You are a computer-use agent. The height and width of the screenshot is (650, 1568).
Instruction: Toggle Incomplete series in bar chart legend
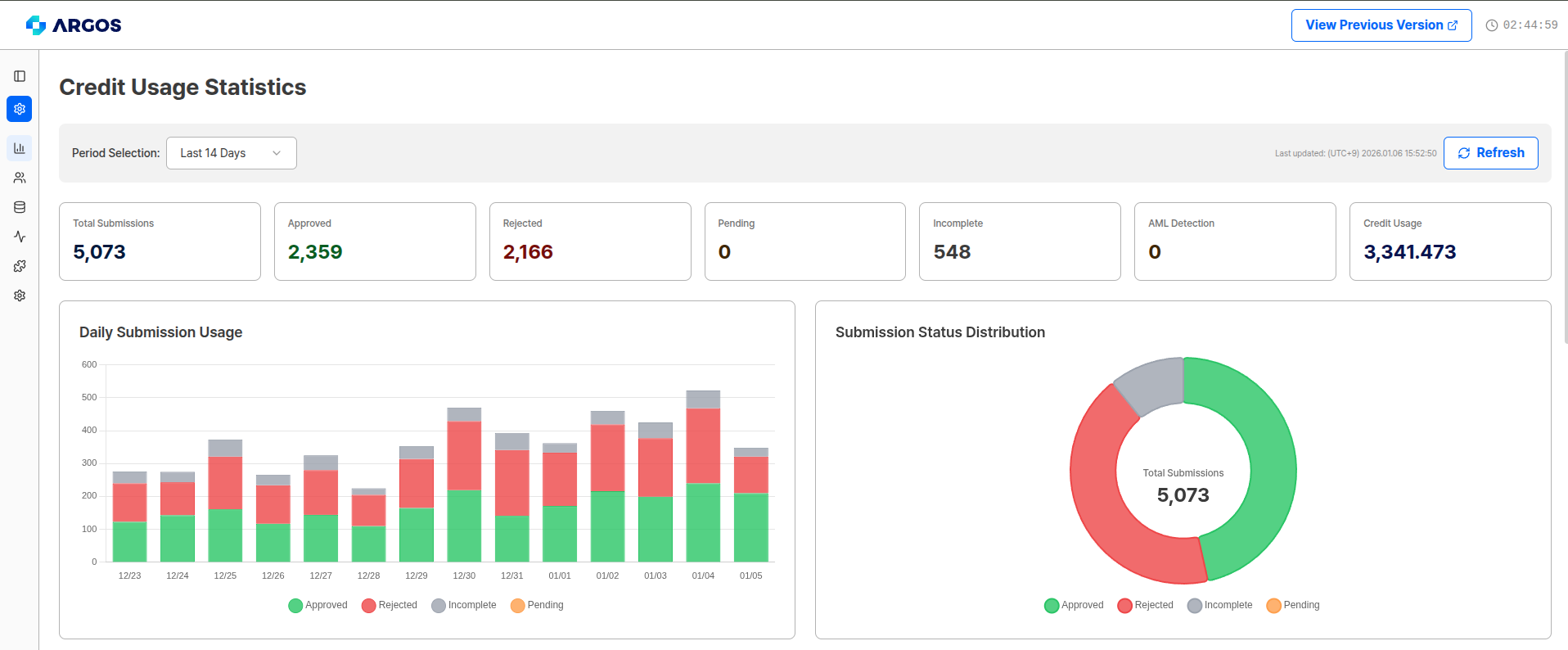pyautogui.click(x=464, y=606)
